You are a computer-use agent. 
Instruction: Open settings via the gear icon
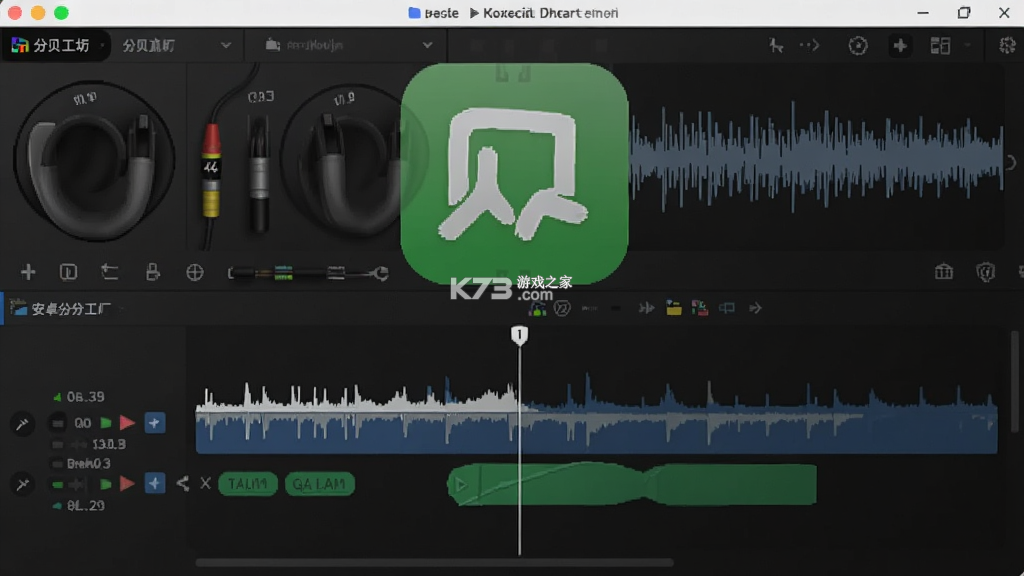pyautogui.click(x=1008, y=45)
